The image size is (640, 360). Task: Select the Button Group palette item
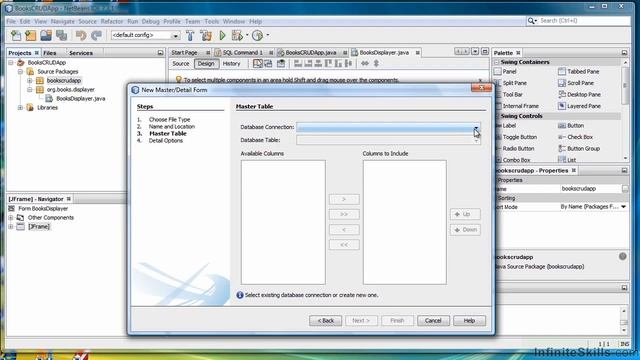578,149
